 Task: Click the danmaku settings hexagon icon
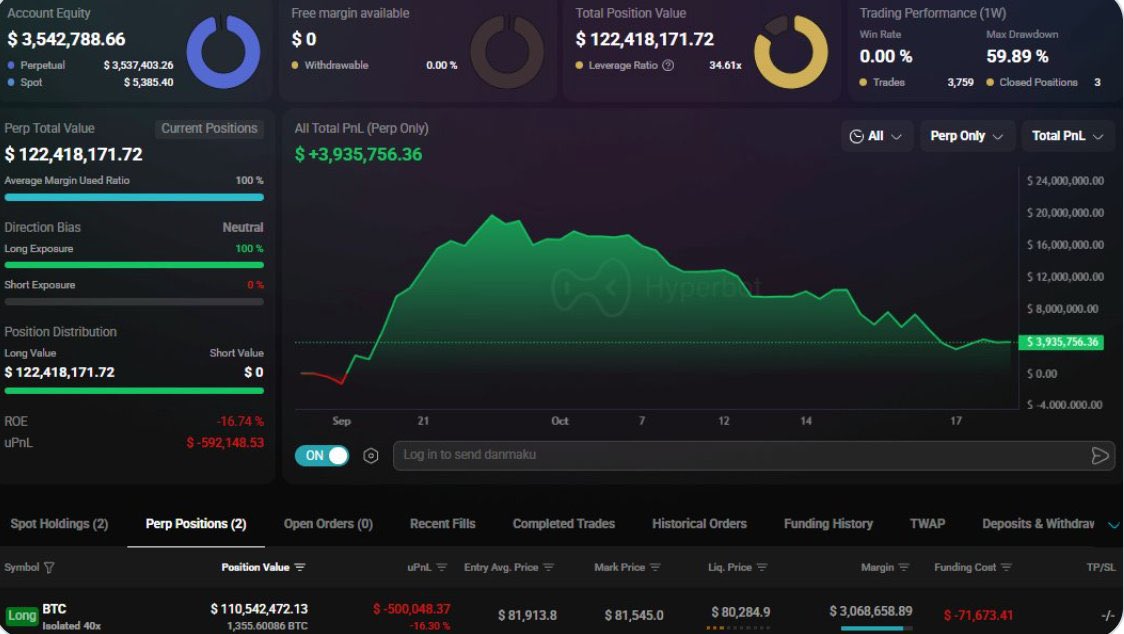pyautogui.click(x=371, y=455)
